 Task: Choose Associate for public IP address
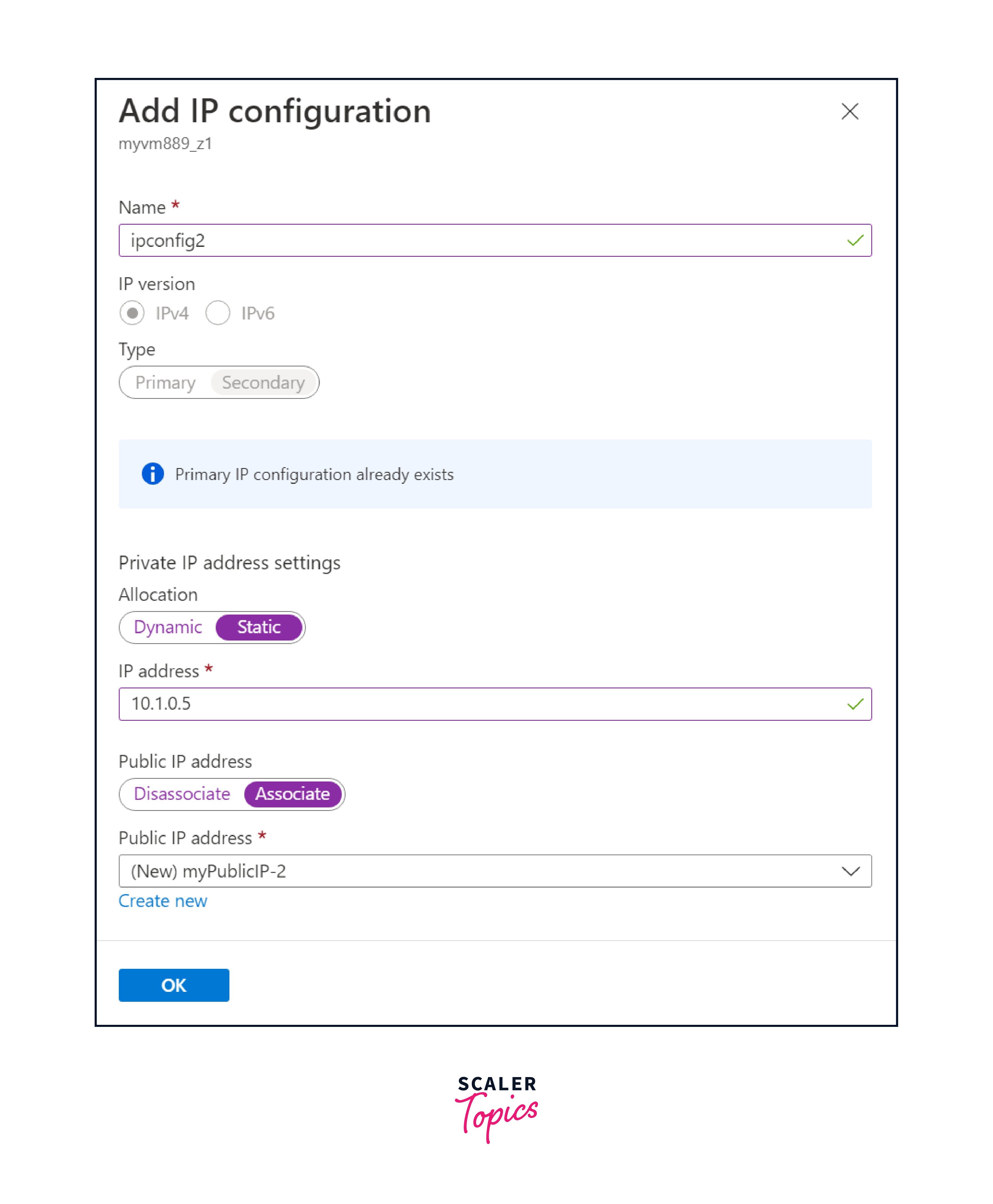292,794
